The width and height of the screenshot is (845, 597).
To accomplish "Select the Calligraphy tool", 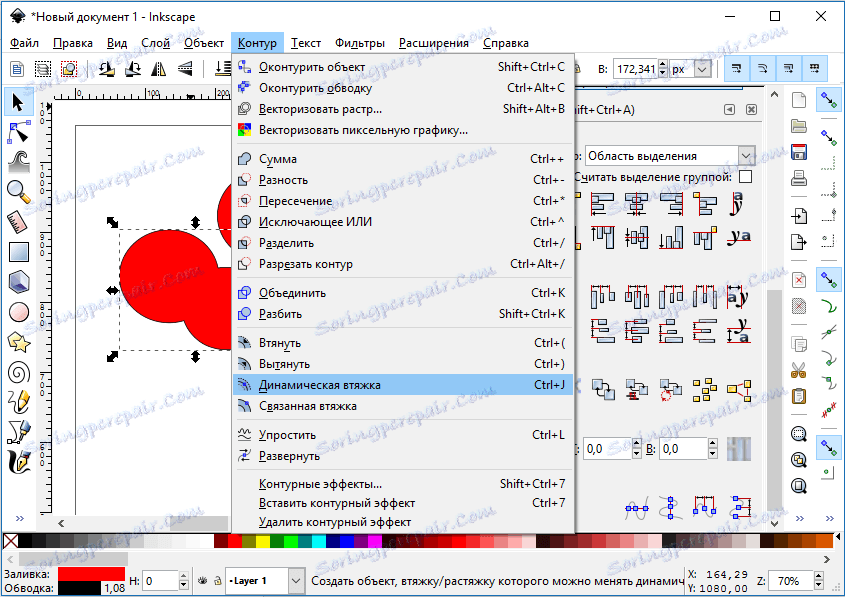I will [x=18, y=462].
